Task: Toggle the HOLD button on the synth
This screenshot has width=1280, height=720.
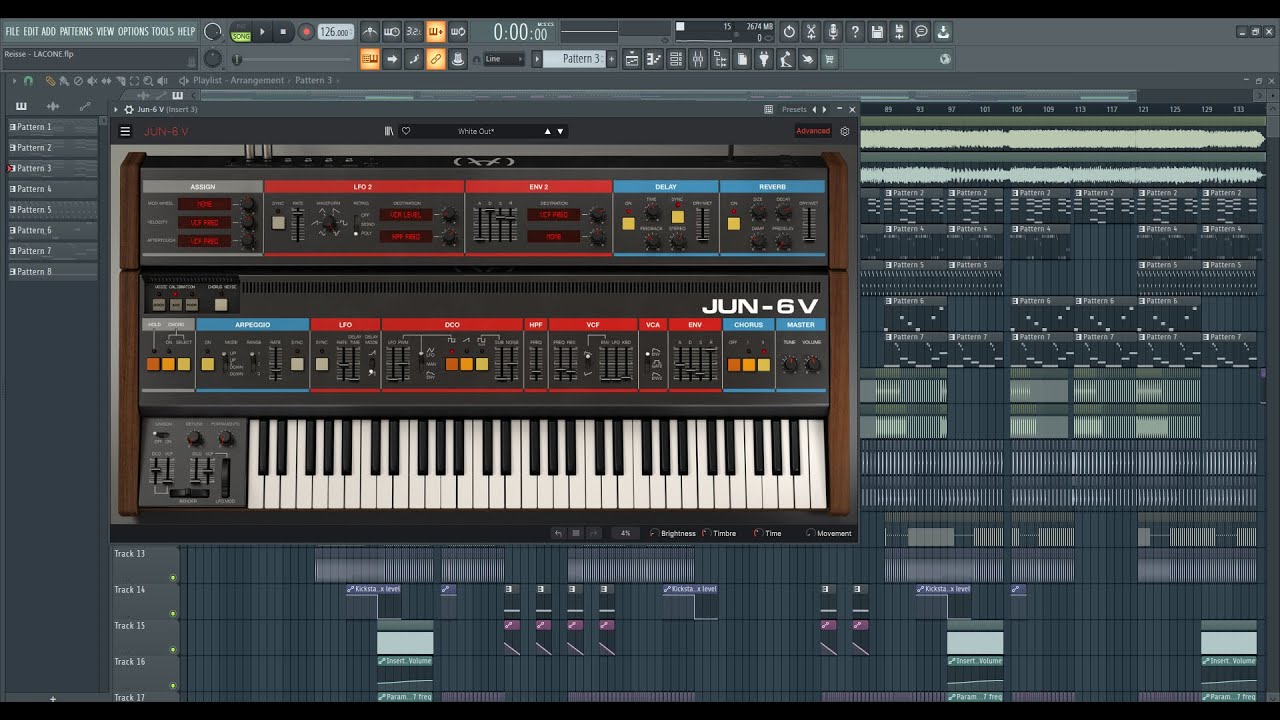Action: (x=153, y=364)
